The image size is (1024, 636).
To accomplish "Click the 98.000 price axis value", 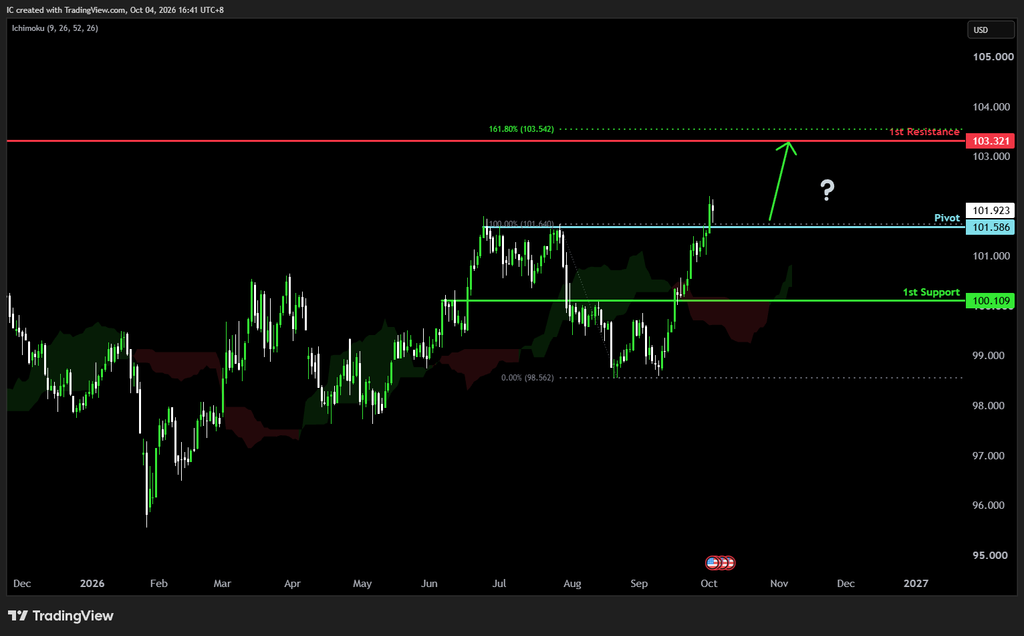I will [989, 405].
